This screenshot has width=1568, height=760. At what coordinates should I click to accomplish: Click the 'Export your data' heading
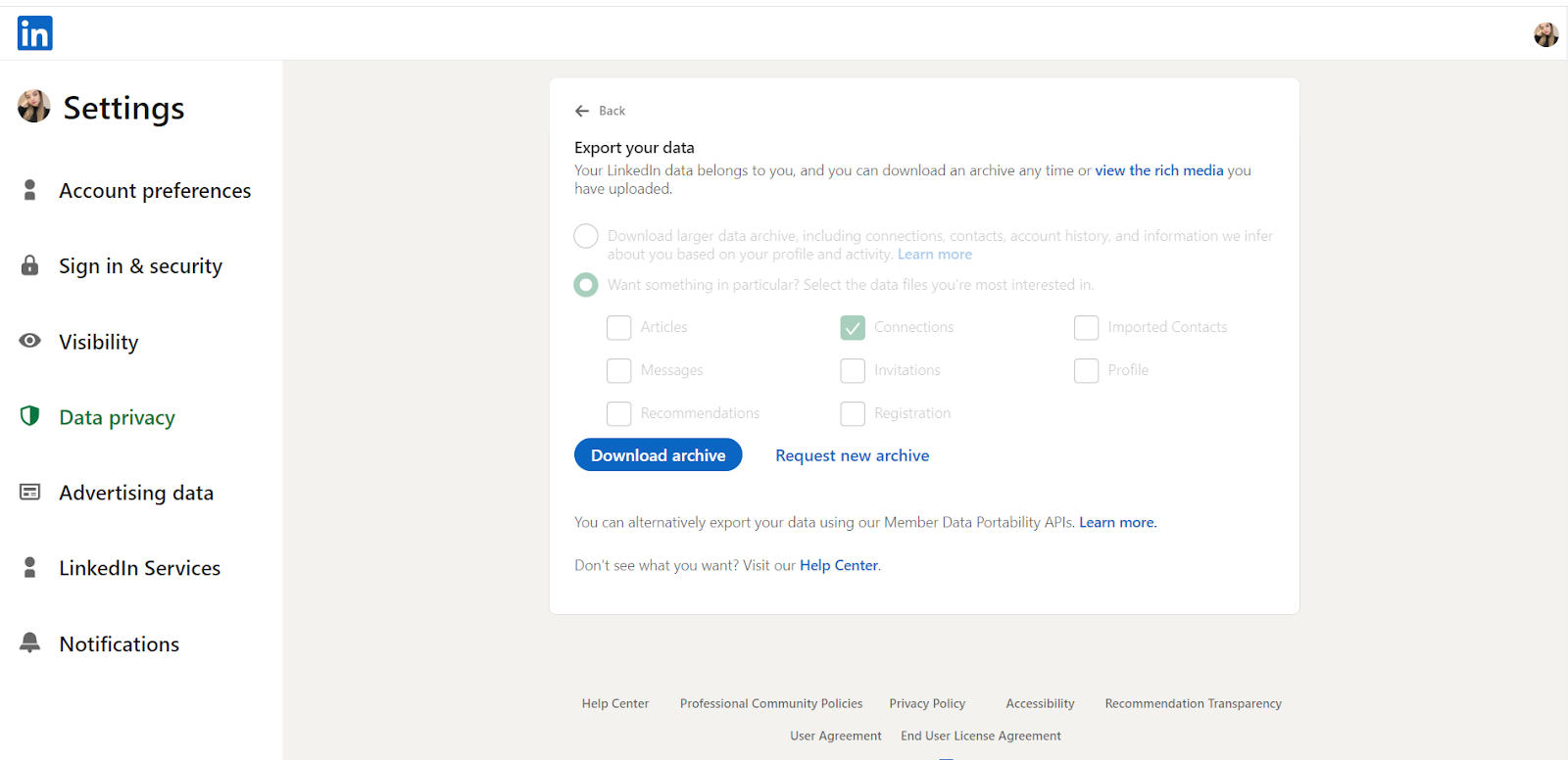tap(634, 148)
